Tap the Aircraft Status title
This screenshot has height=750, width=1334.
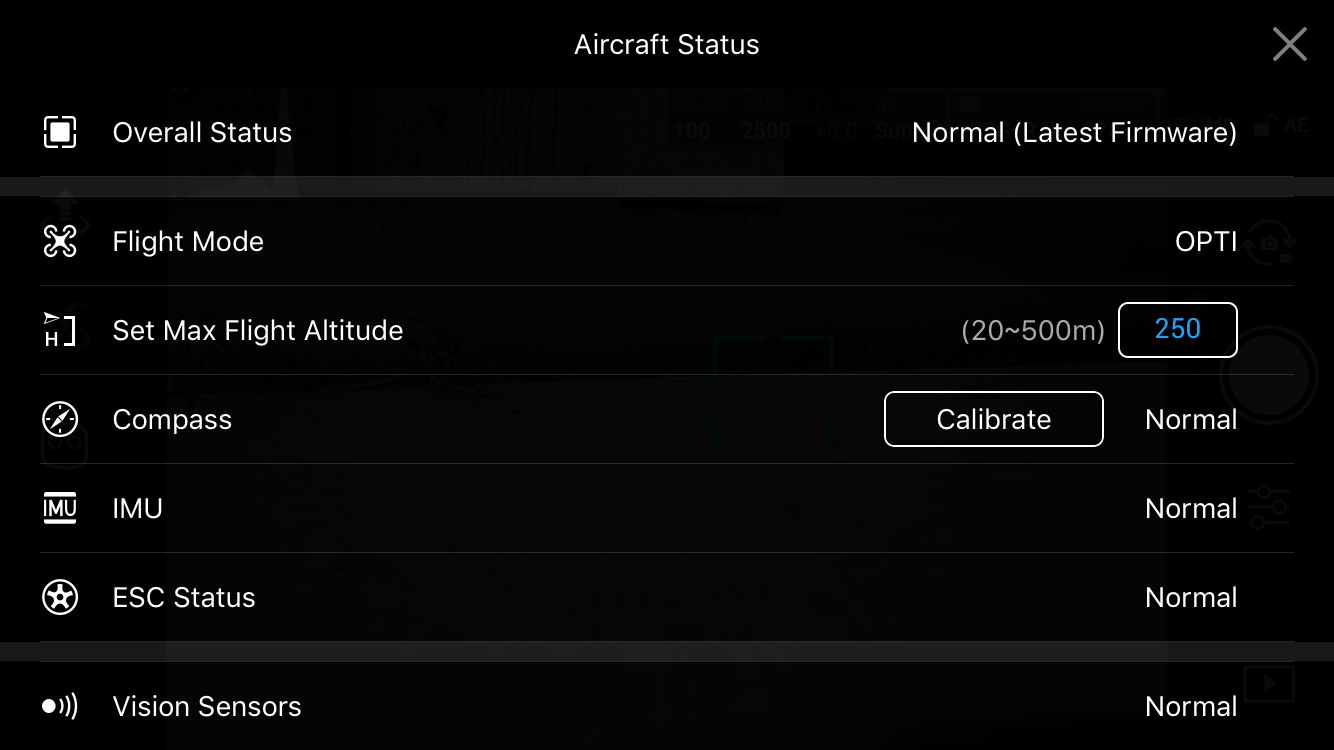coord(667,44)
